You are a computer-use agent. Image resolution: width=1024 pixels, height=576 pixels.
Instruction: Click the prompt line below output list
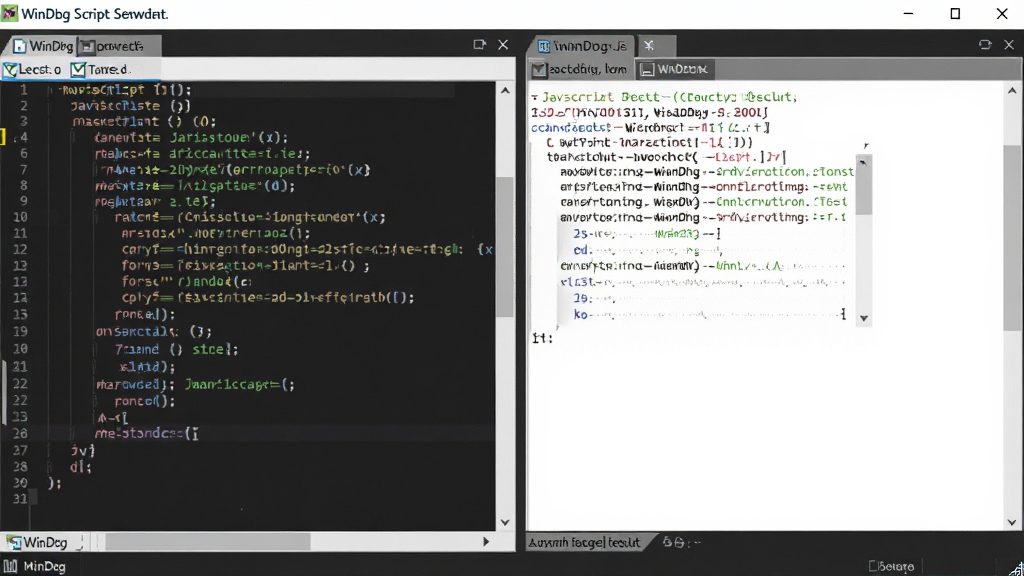(x=543, y=338)
